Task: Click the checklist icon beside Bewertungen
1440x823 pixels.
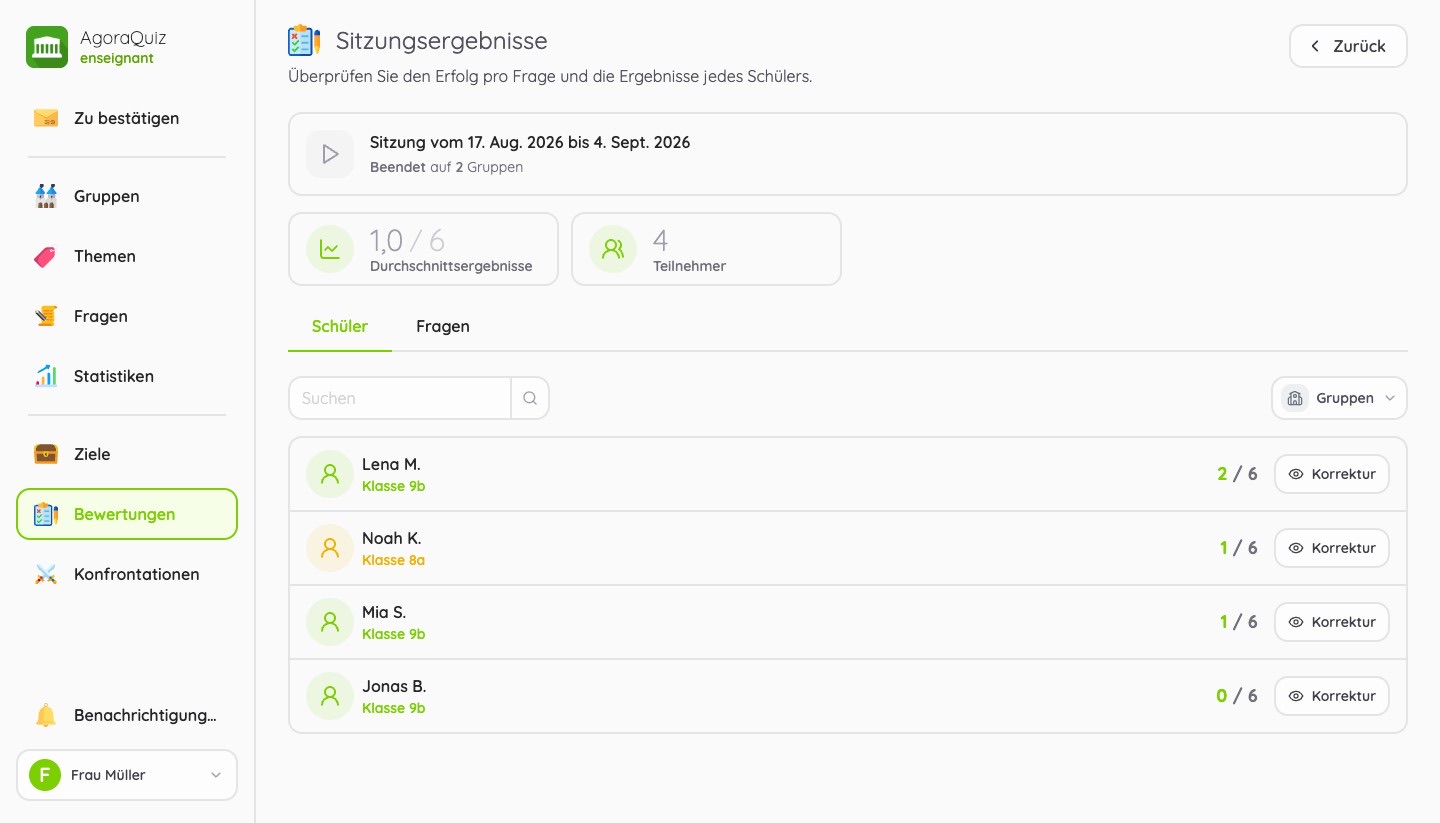Action: tap(46, 514)
